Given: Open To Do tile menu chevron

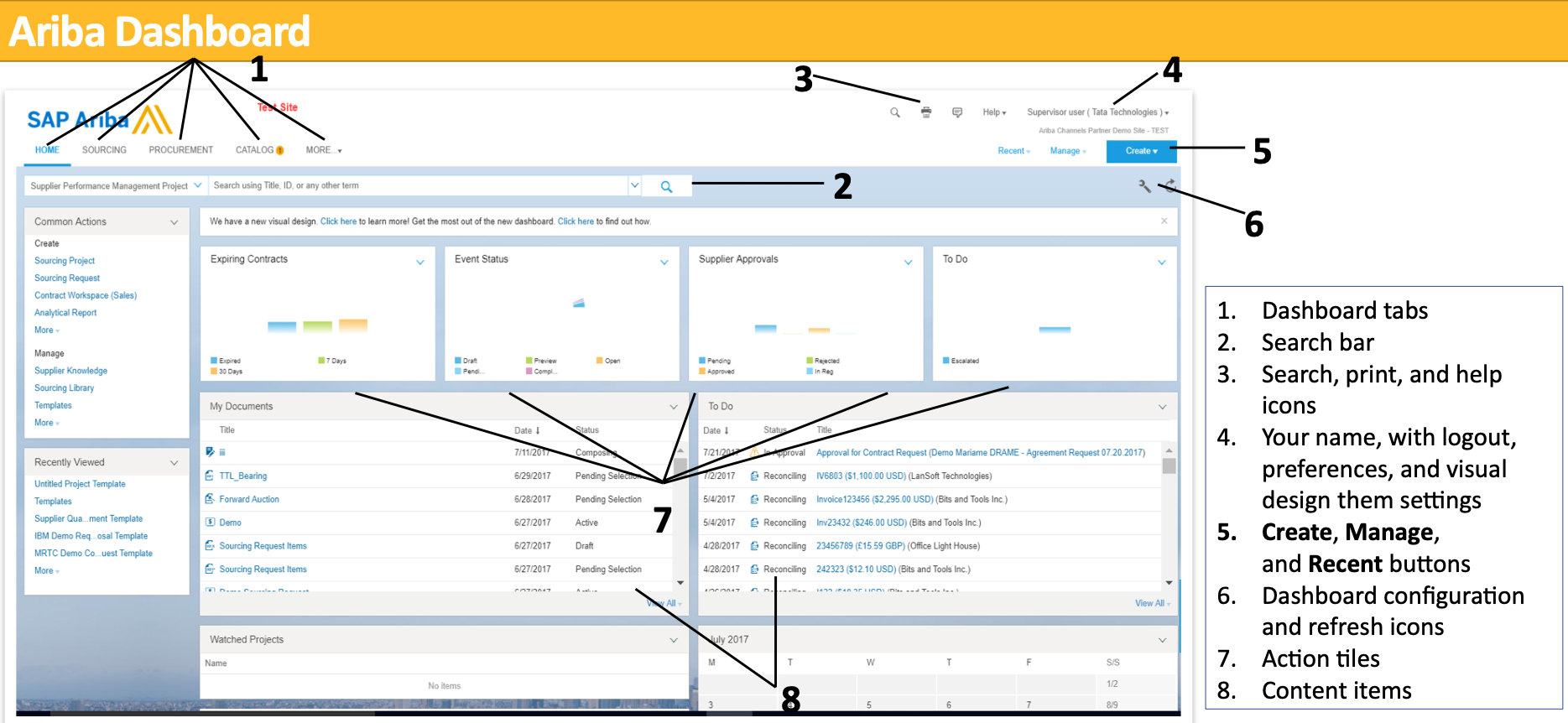Looking at the screenshot, I should tap(1162, 263).
